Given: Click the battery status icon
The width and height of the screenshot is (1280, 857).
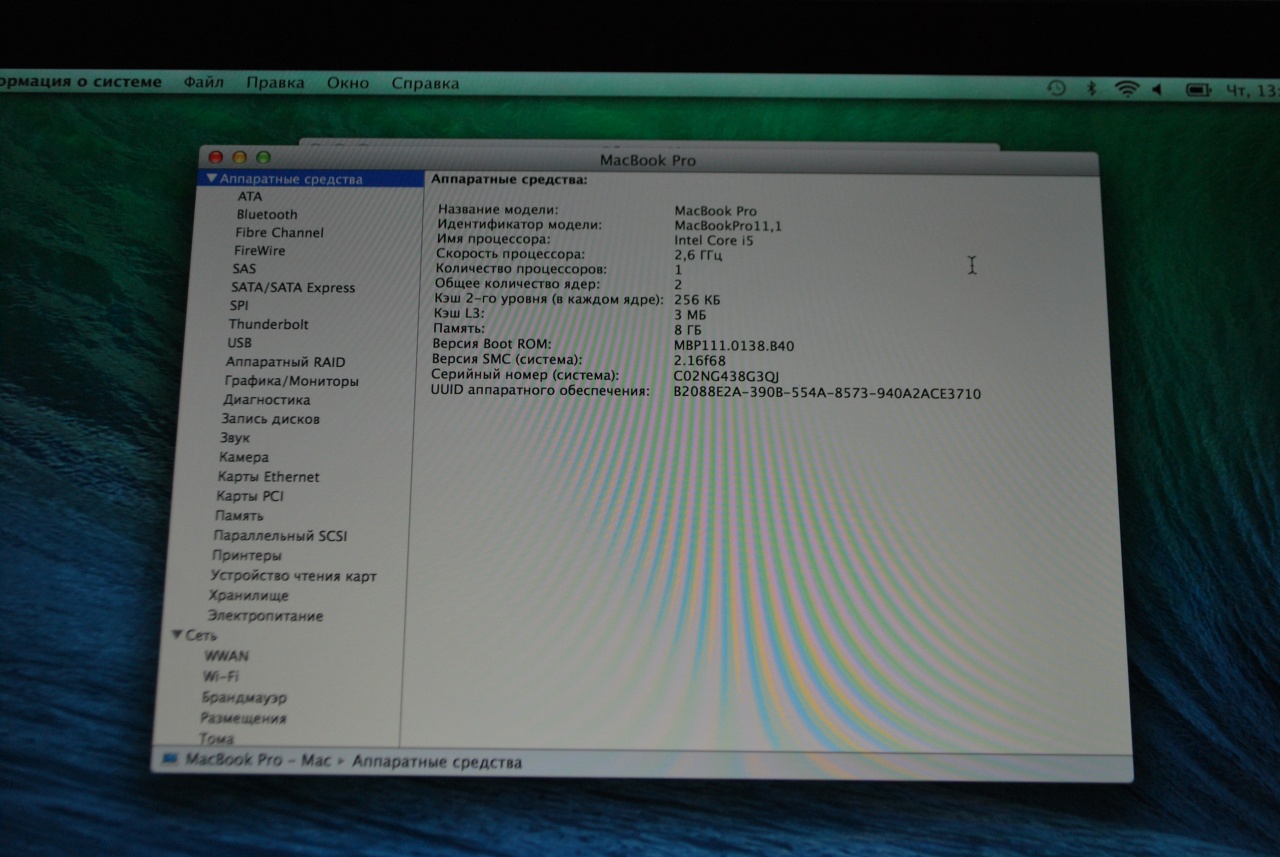Looking at the screenshot, I should (1197, 90).
